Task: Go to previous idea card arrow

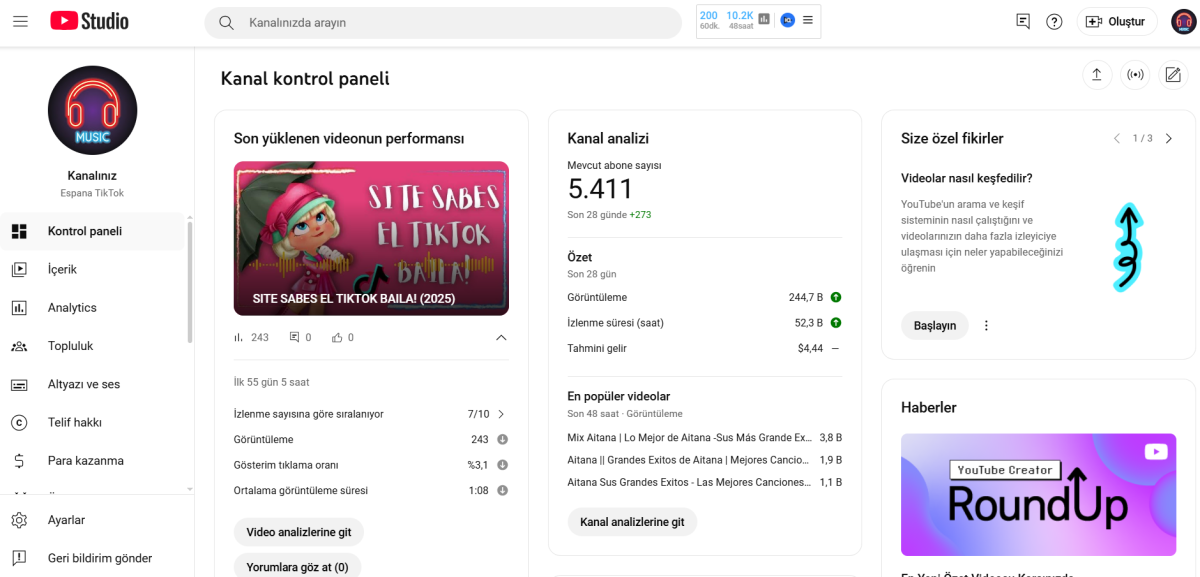Action: pyautogui.click(x=1117, y=139)
